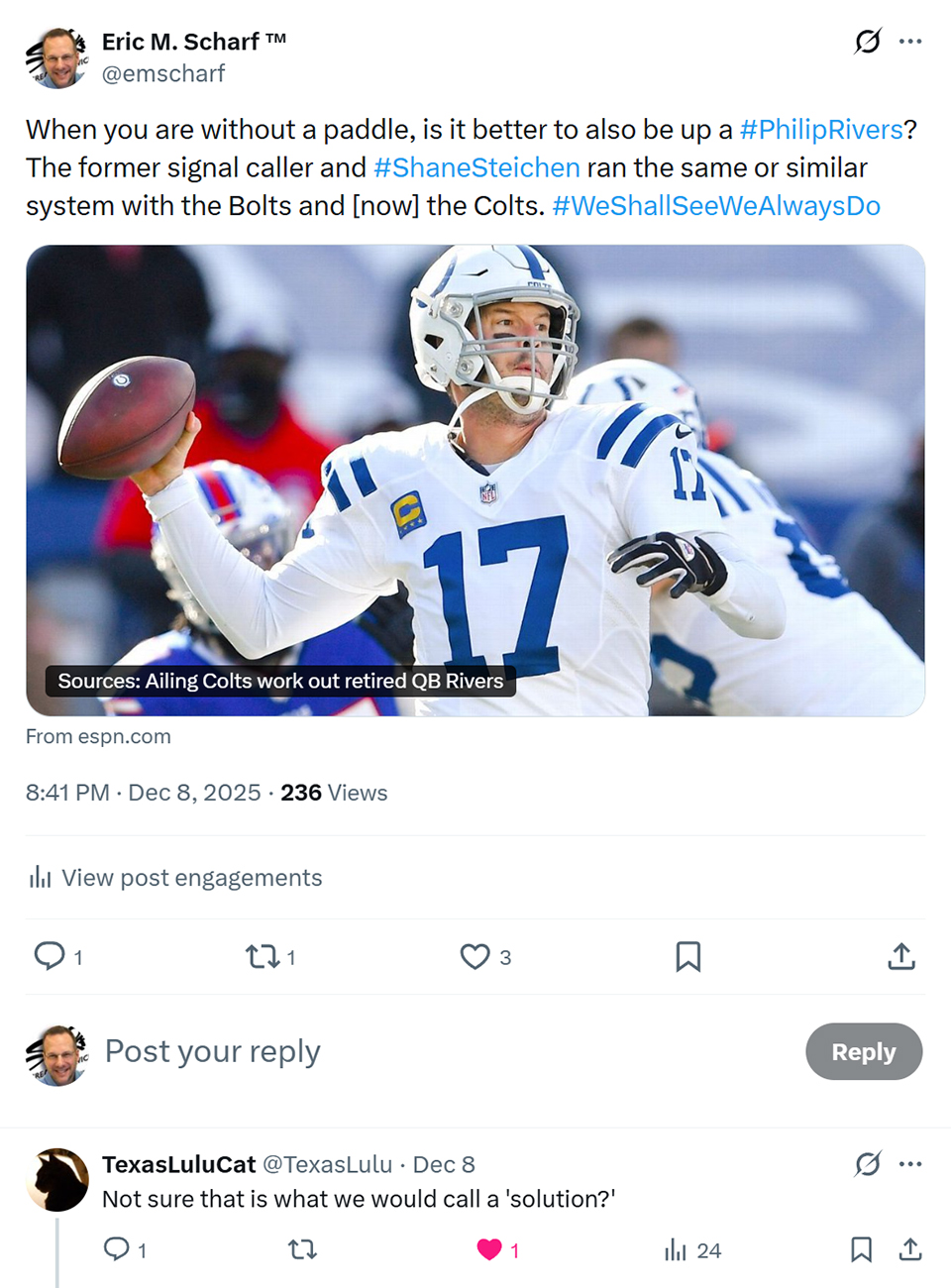Image resolution: width=951 pixels, height=1288 pixels.
Task: Open the ESPN article image card
Action: click(475, 481)
